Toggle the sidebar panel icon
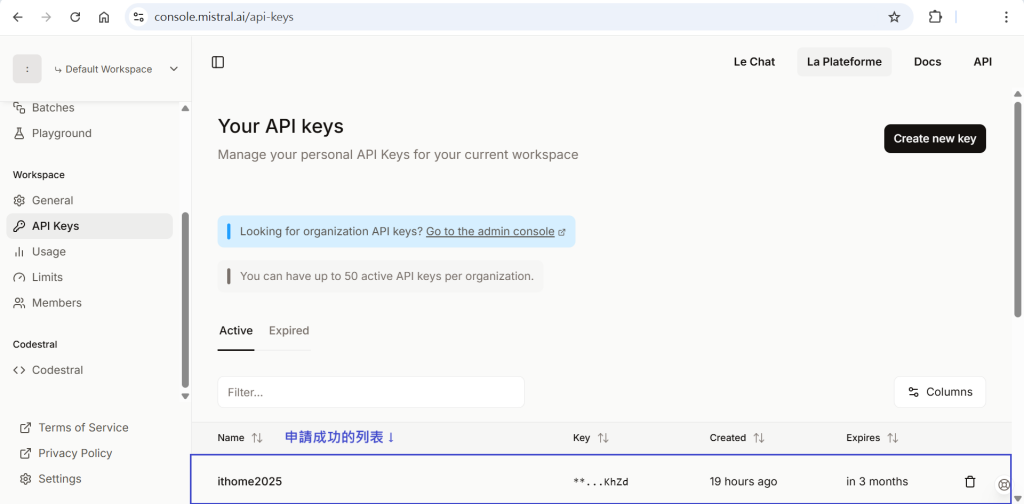Screen dimensions: 1024x504 click(218, 62)
